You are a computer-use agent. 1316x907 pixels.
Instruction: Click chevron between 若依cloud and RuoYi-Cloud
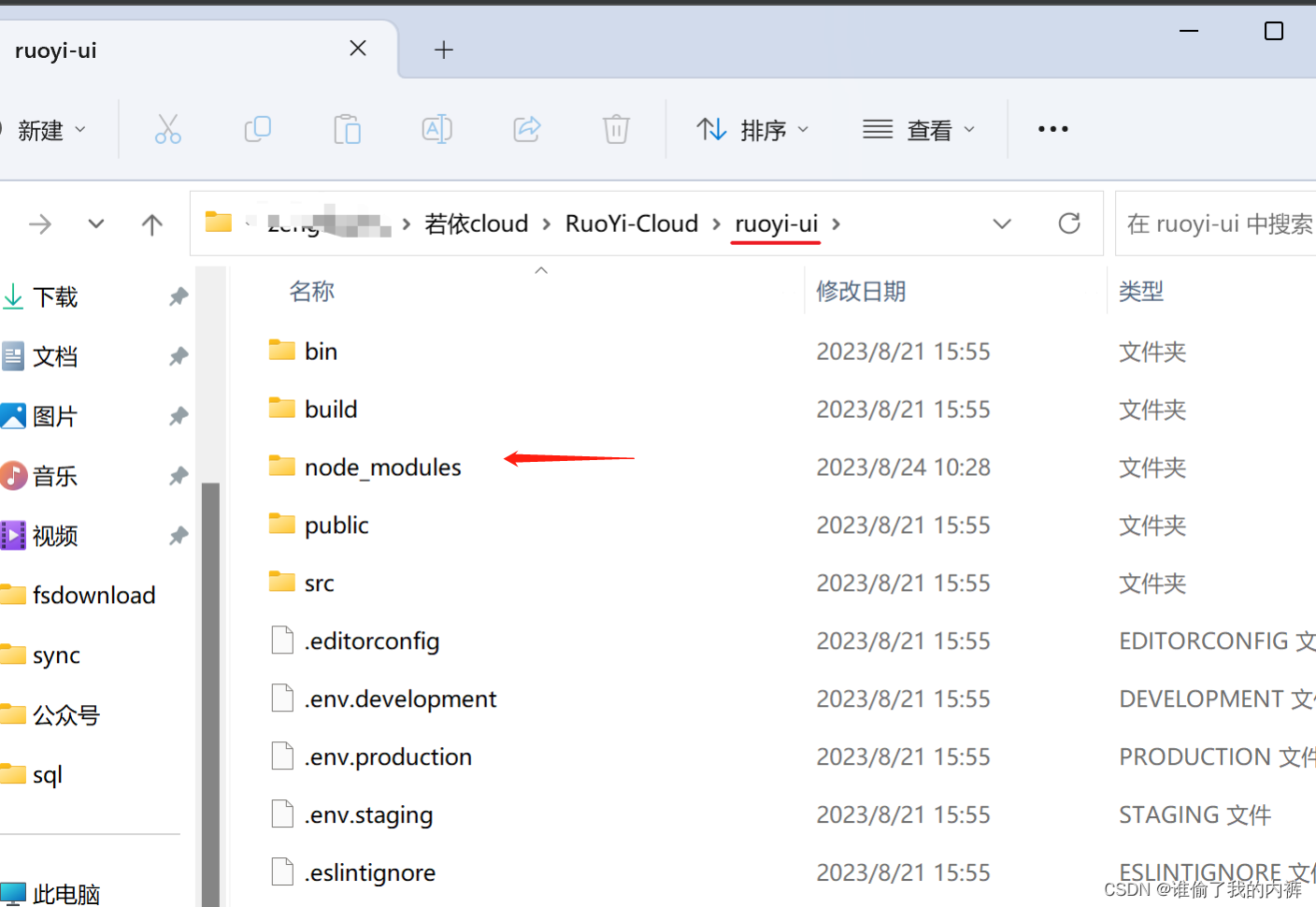point(546,224)
